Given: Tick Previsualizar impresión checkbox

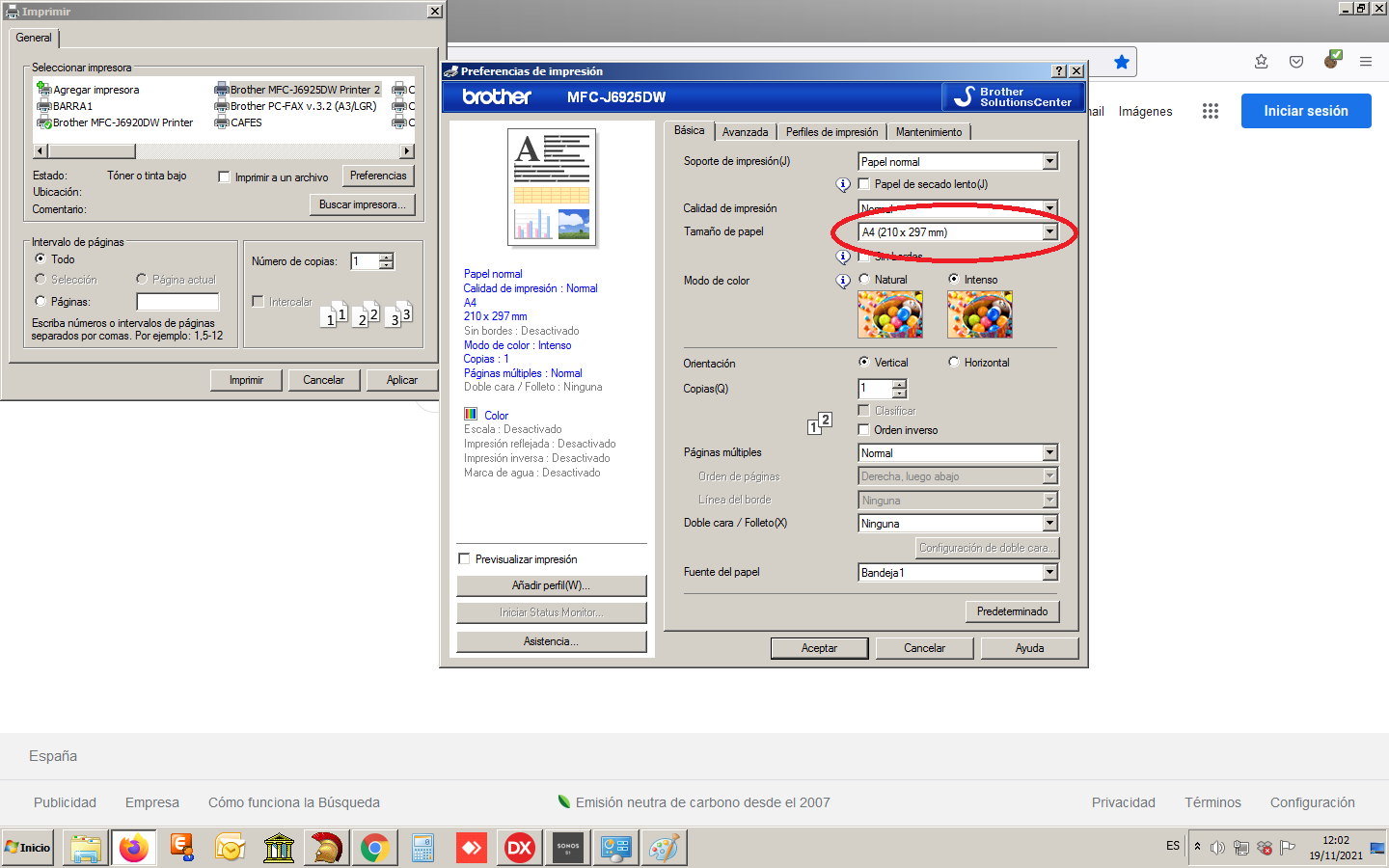Looking at the screenshot, I should click(x=464, y=559).
